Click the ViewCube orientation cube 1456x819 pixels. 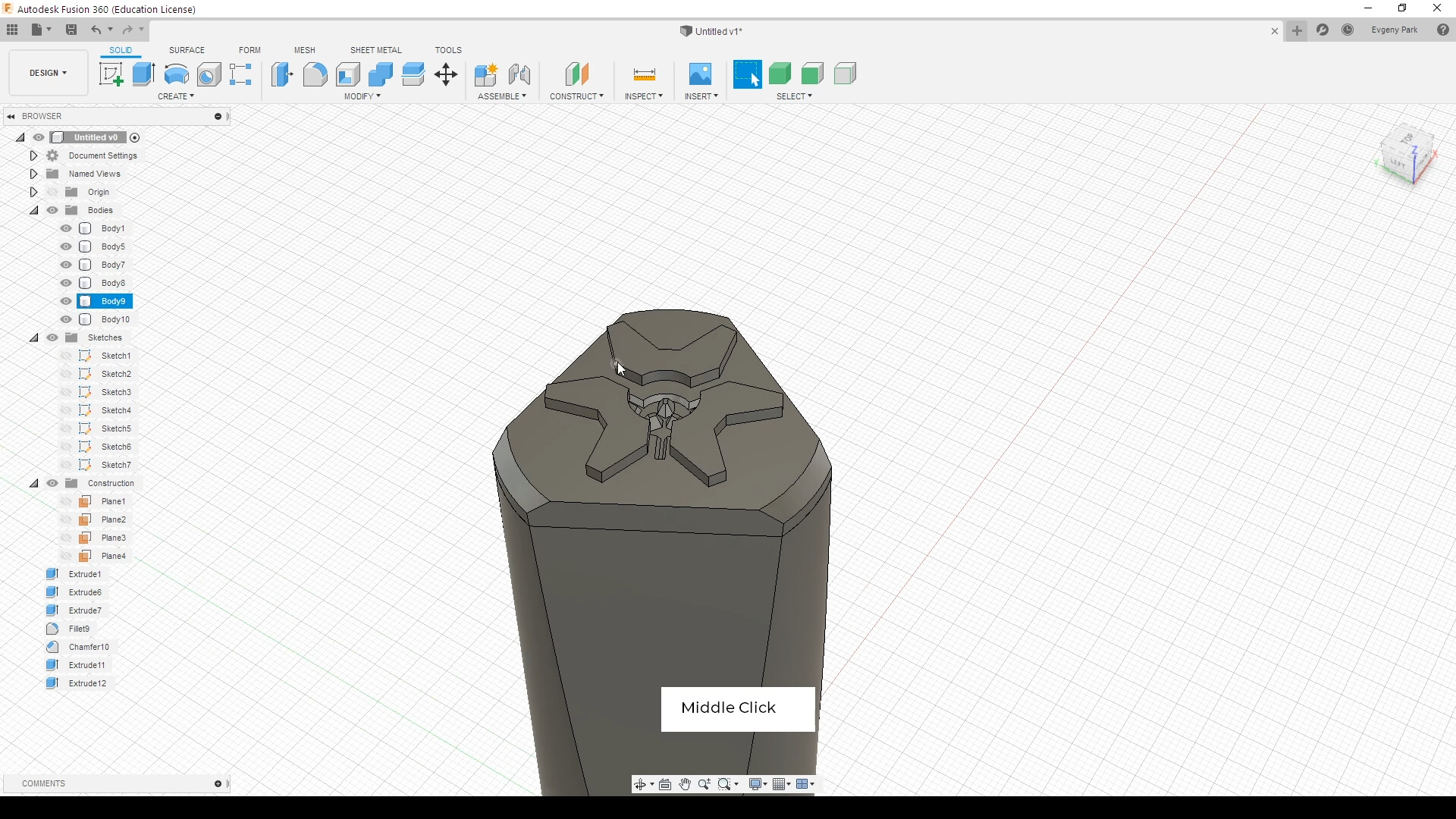point(1407,155)
